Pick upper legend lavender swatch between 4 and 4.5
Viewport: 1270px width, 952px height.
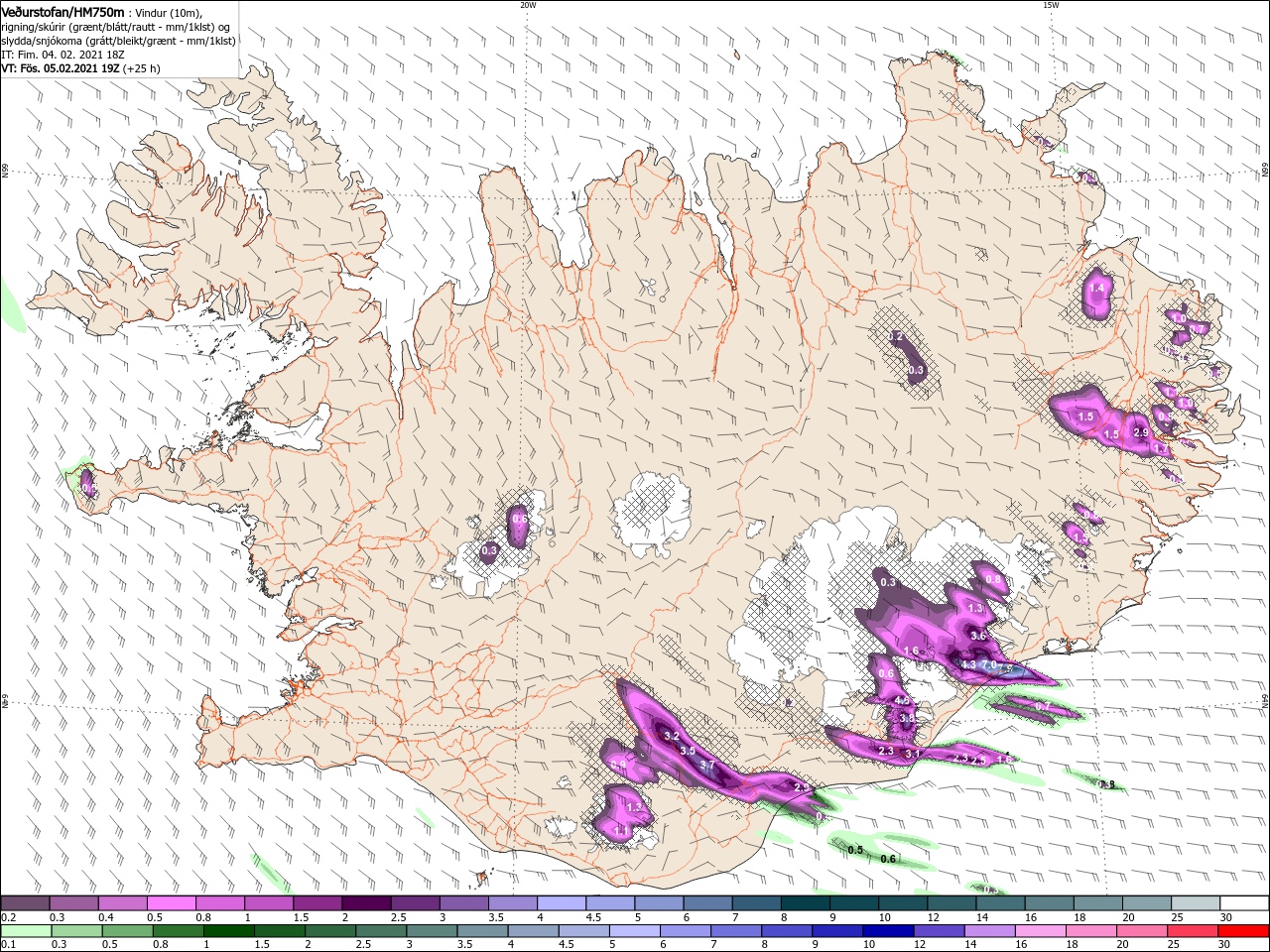coord(561,903)
